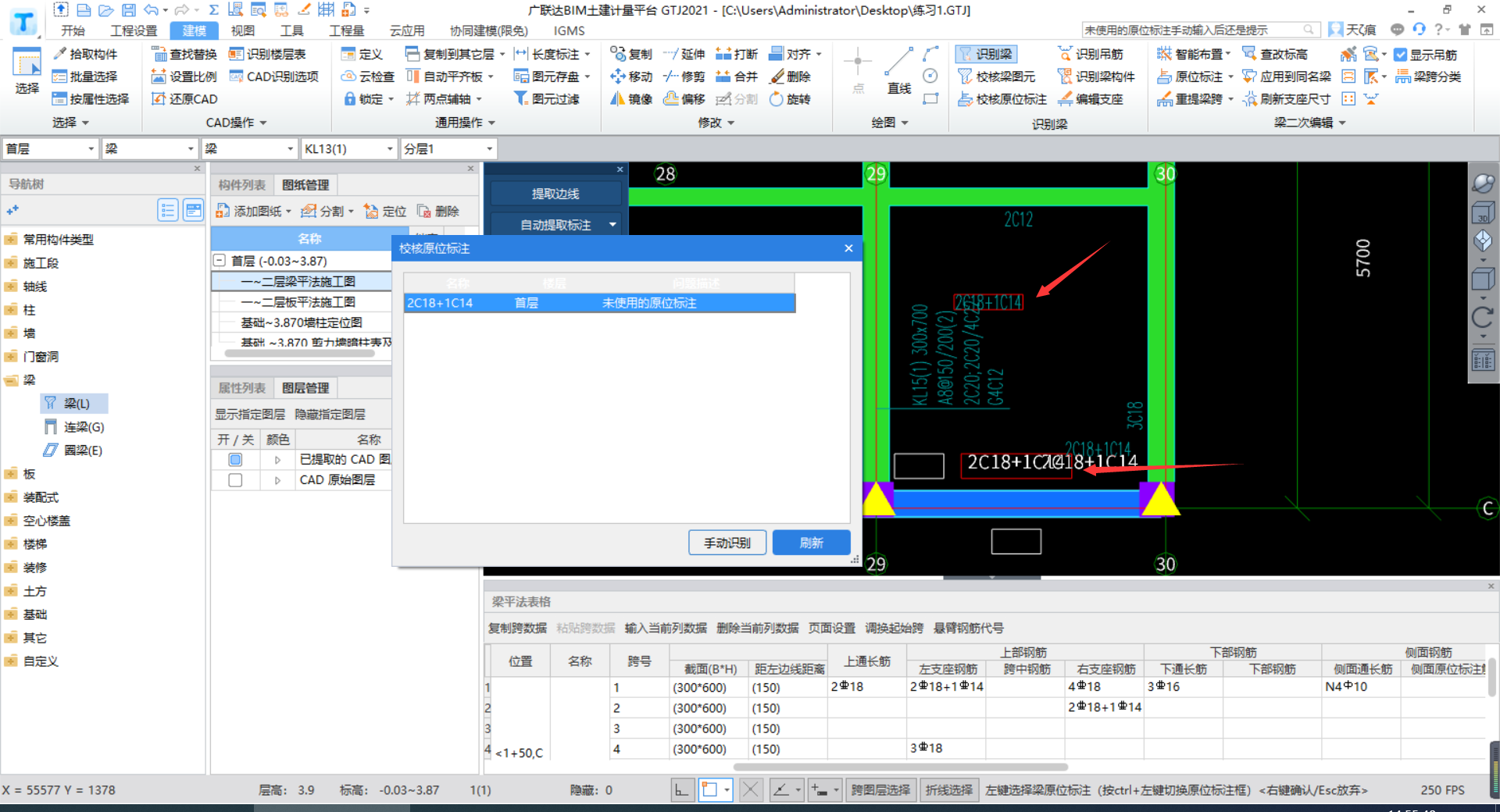Click 显示指定图层 link
The width and height of the screenshot is (1500, 812).
250,415
